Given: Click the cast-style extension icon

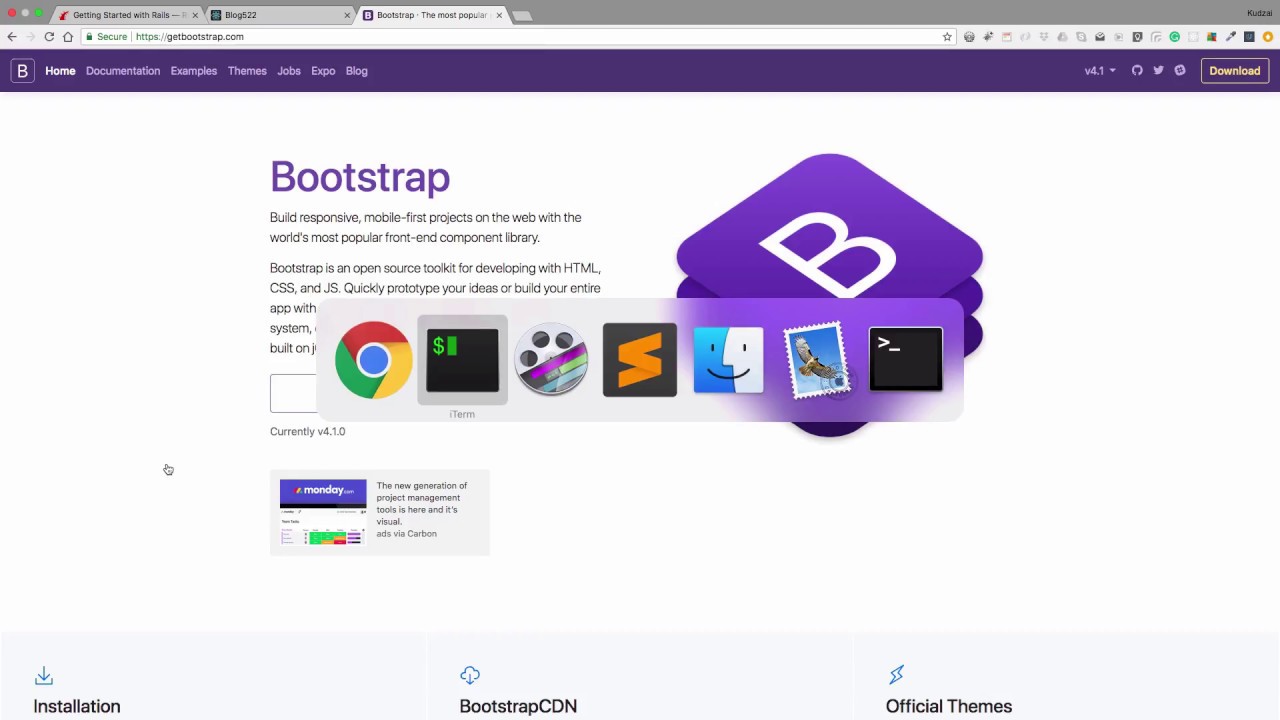Looking at the screenshot, I should click(x=1156, y=37).
